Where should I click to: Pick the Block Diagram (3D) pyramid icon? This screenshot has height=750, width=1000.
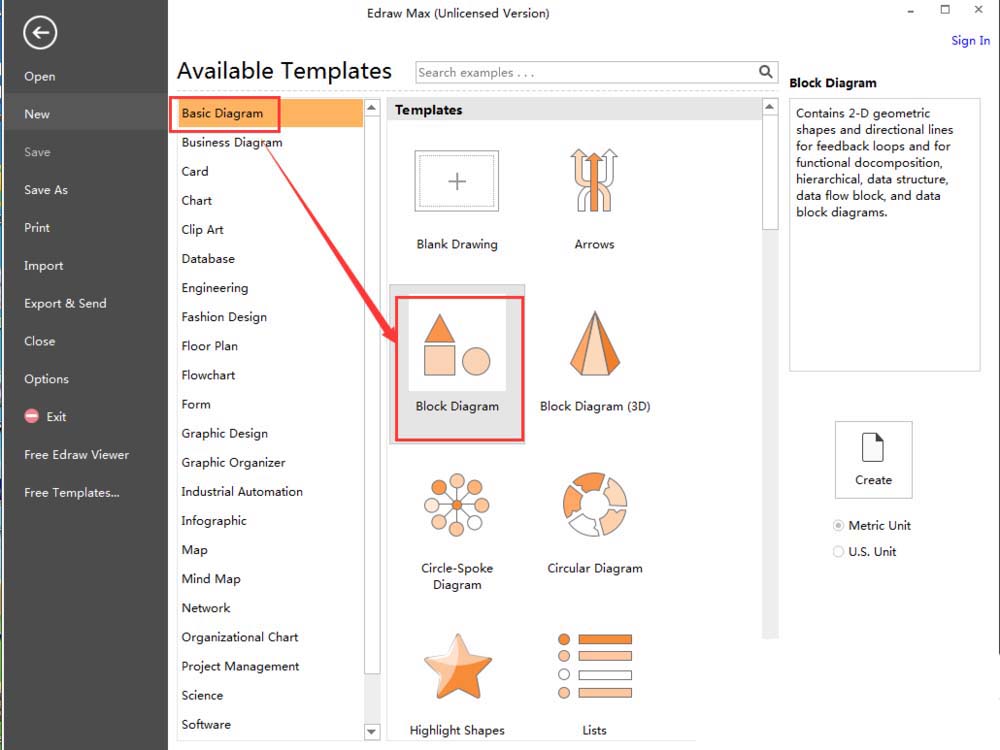595,343
